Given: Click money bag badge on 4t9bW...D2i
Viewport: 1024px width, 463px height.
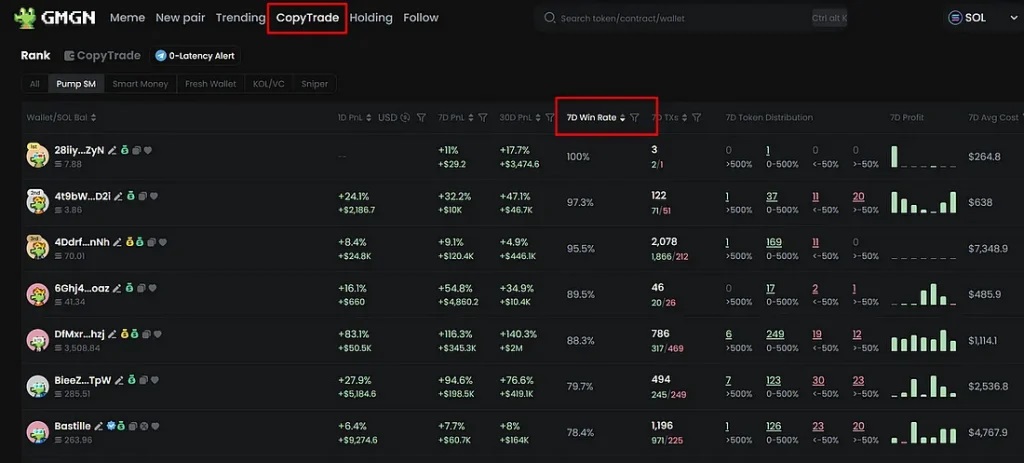Looking at the screenshot, I should pos(131,196).
